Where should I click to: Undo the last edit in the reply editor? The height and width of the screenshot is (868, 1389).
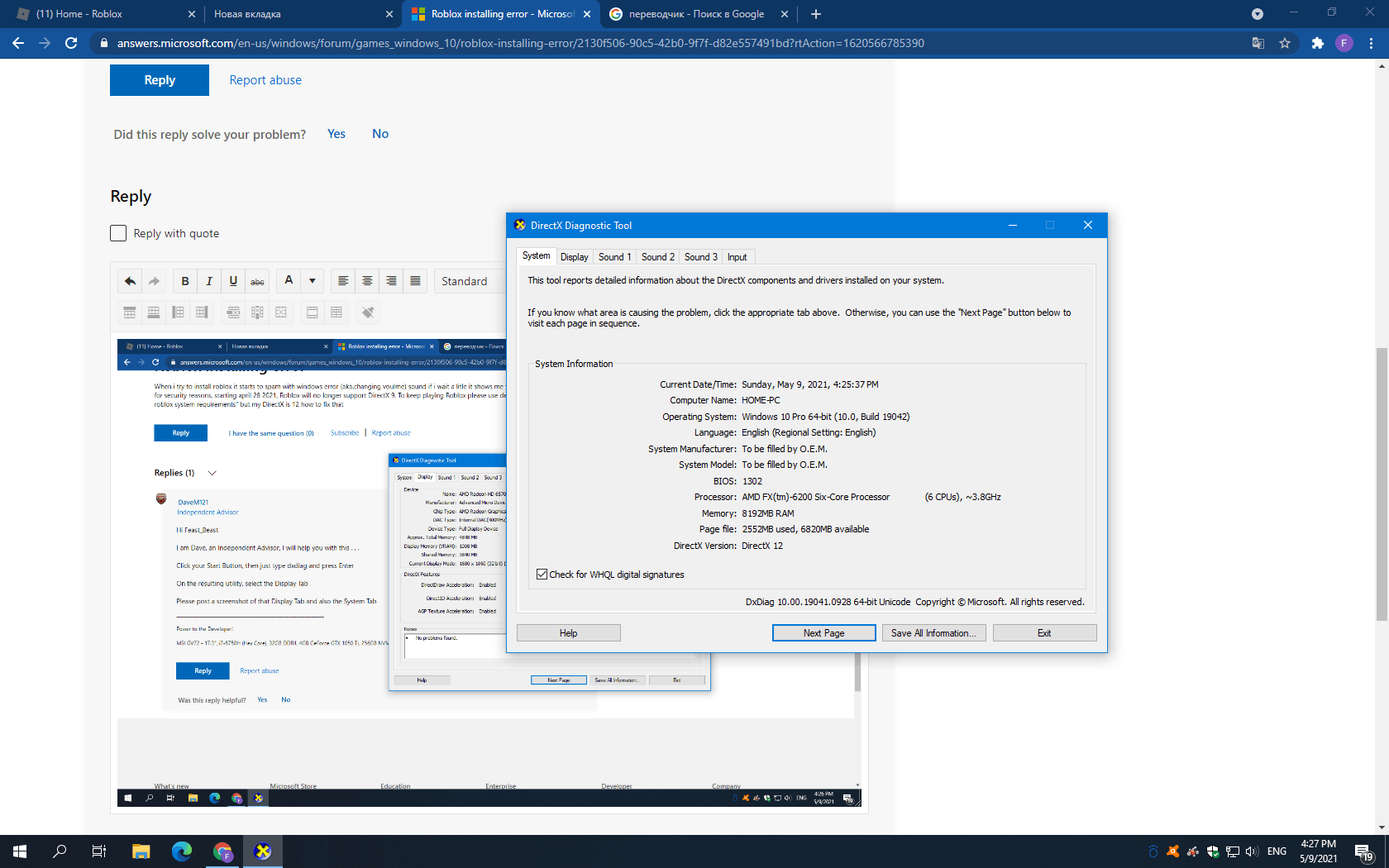tap(130, 281)
